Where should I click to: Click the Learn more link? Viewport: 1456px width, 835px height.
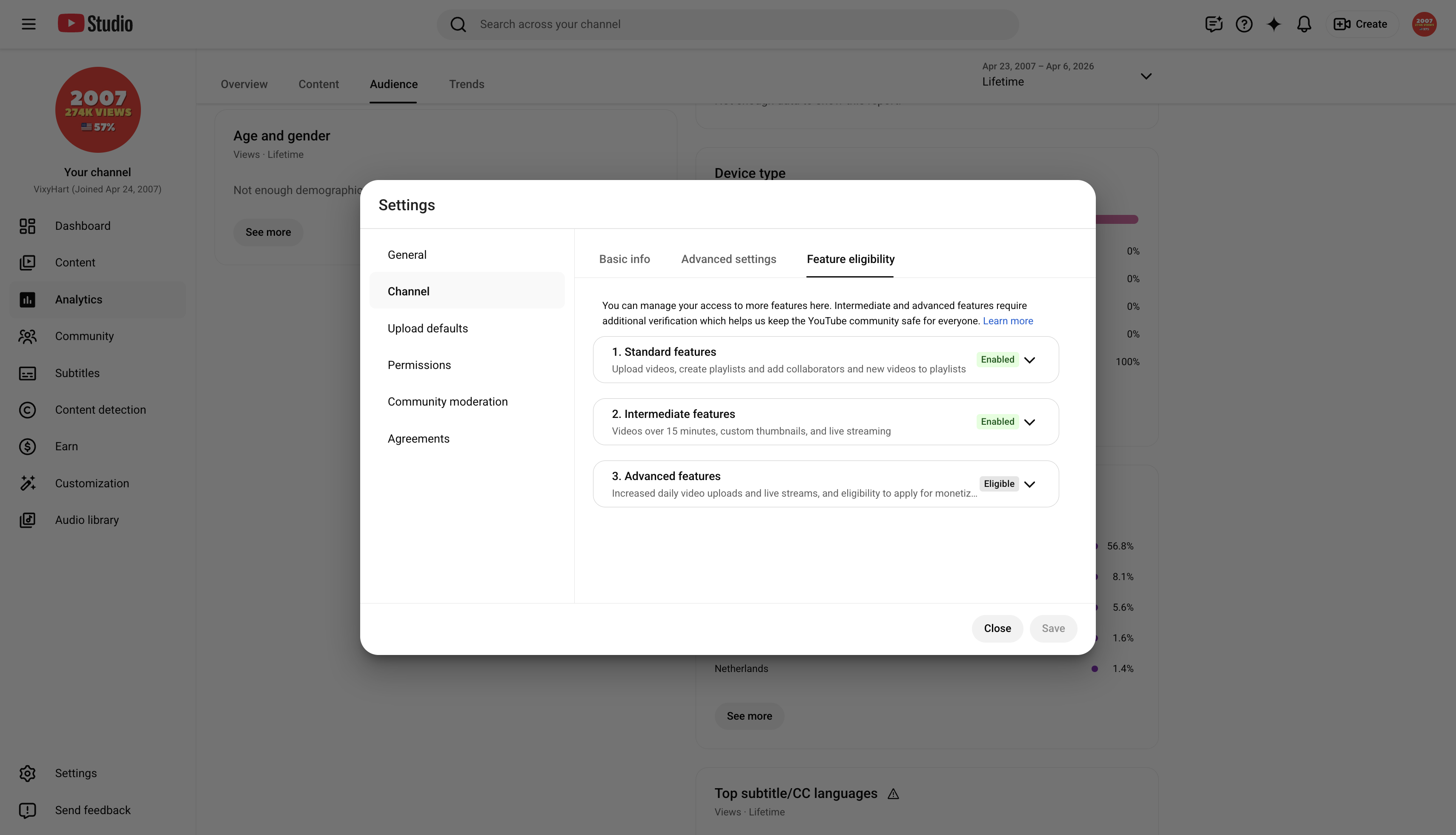click(x=1007, y=321)
